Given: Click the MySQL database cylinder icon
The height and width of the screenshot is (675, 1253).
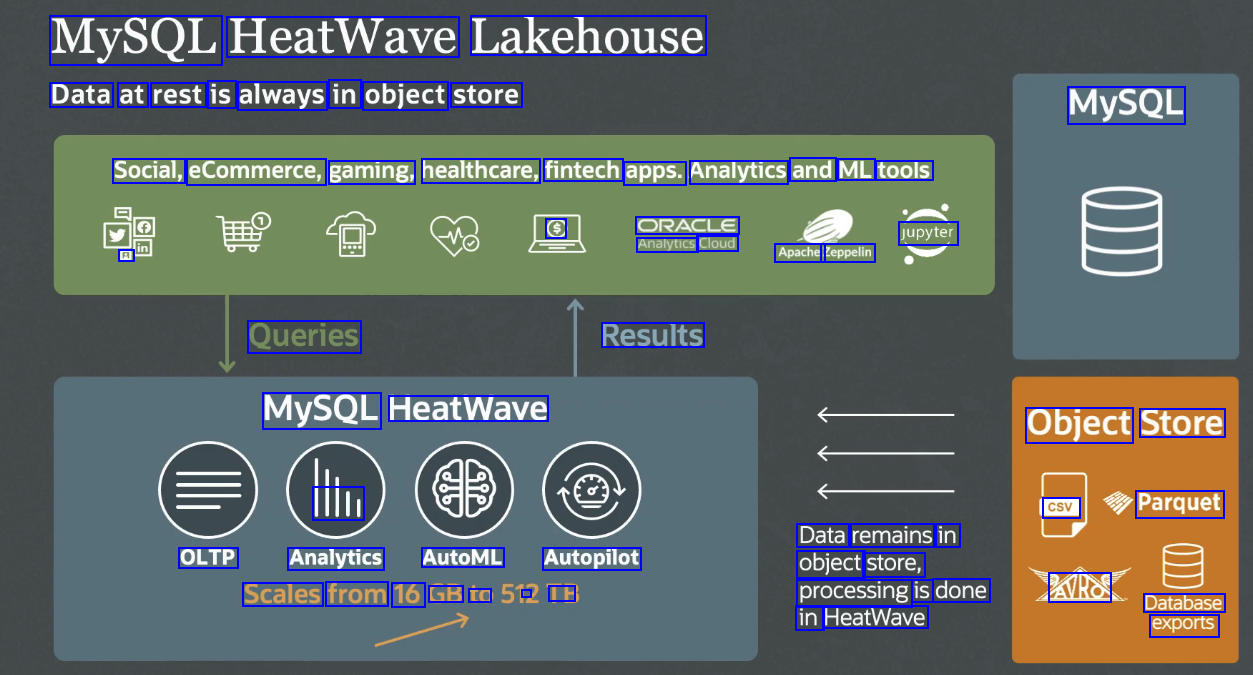Looking at the screenshot, I should tap(1122, 231).
